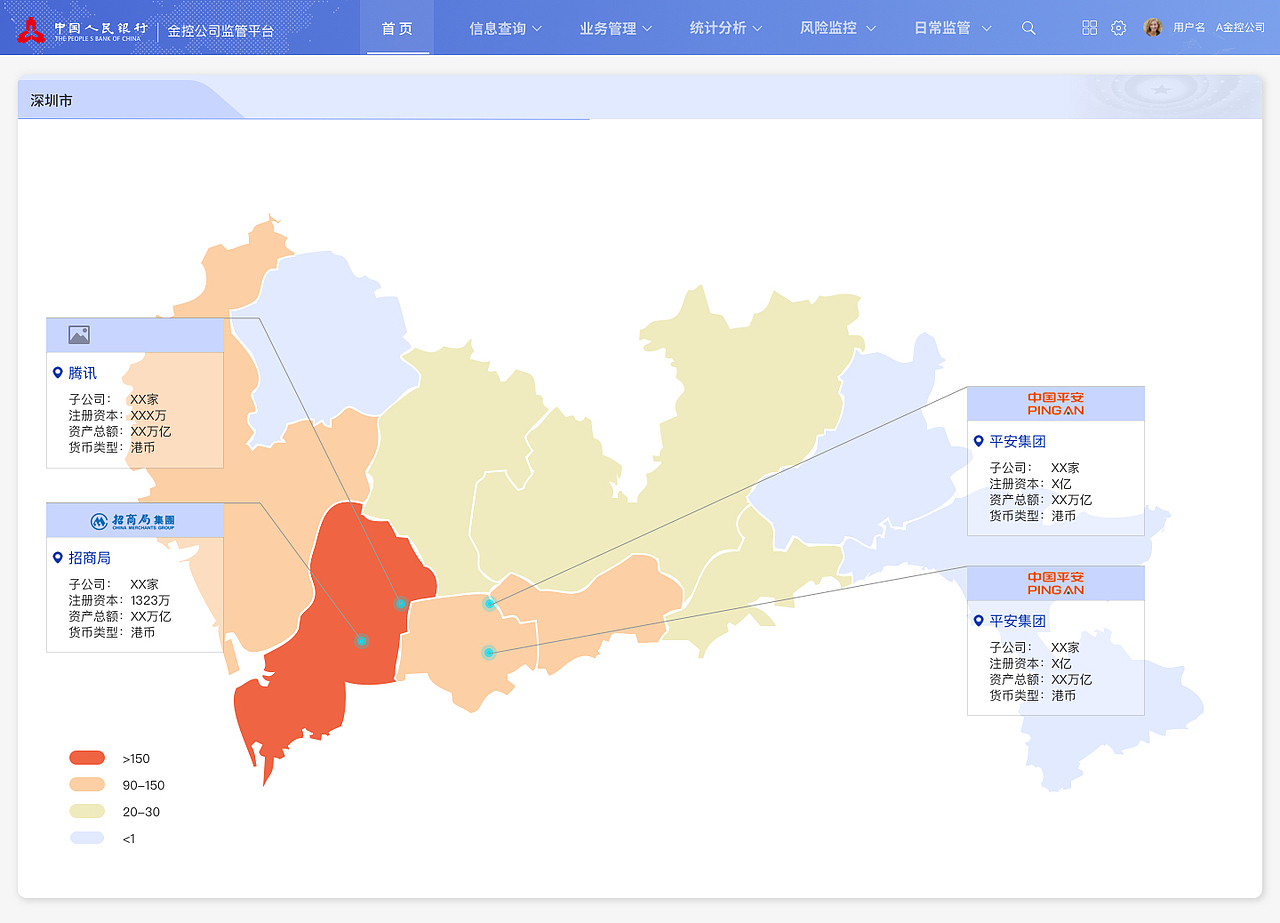Click the beige 20–30 legend swatch

[87, 811]
